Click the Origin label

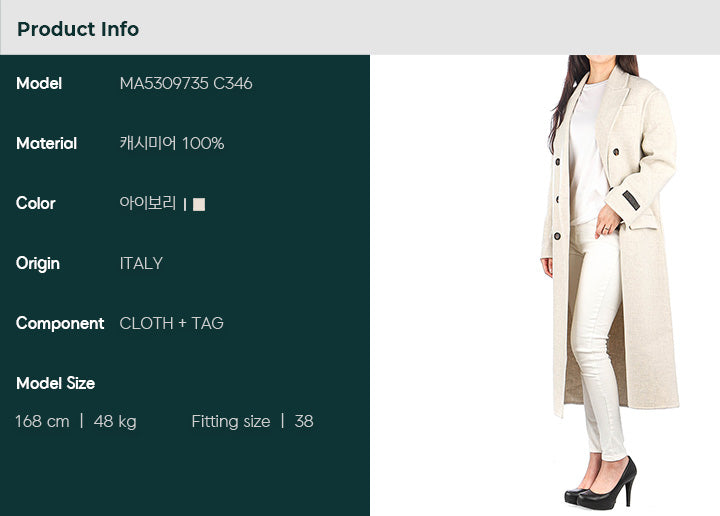[x=38, y=264]
